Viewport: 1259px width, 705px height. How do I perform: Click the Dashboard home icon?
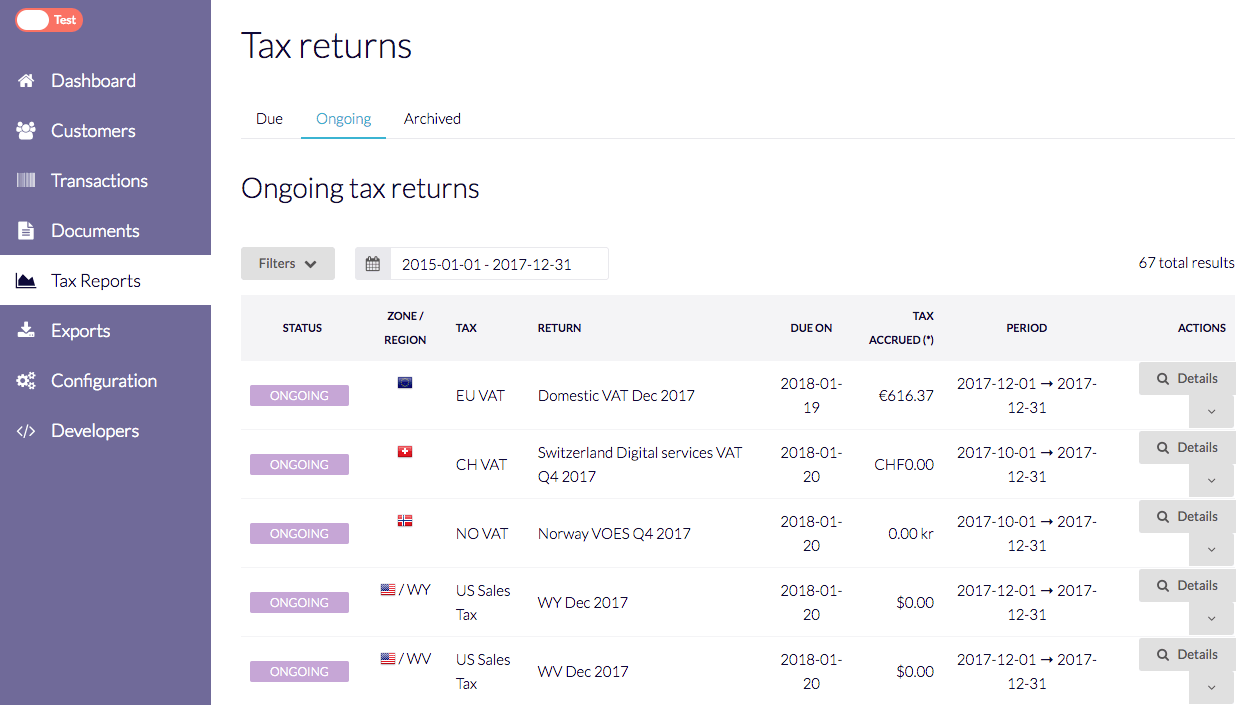pos(27,81)
